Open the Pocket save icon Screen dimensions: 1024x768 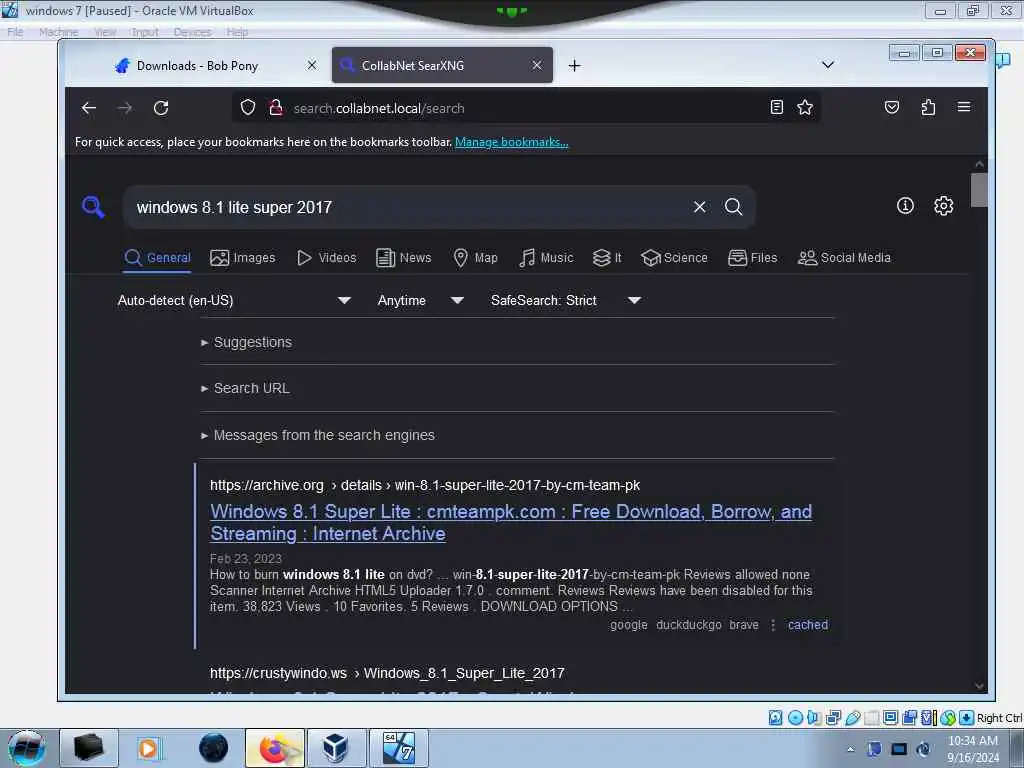891,107
